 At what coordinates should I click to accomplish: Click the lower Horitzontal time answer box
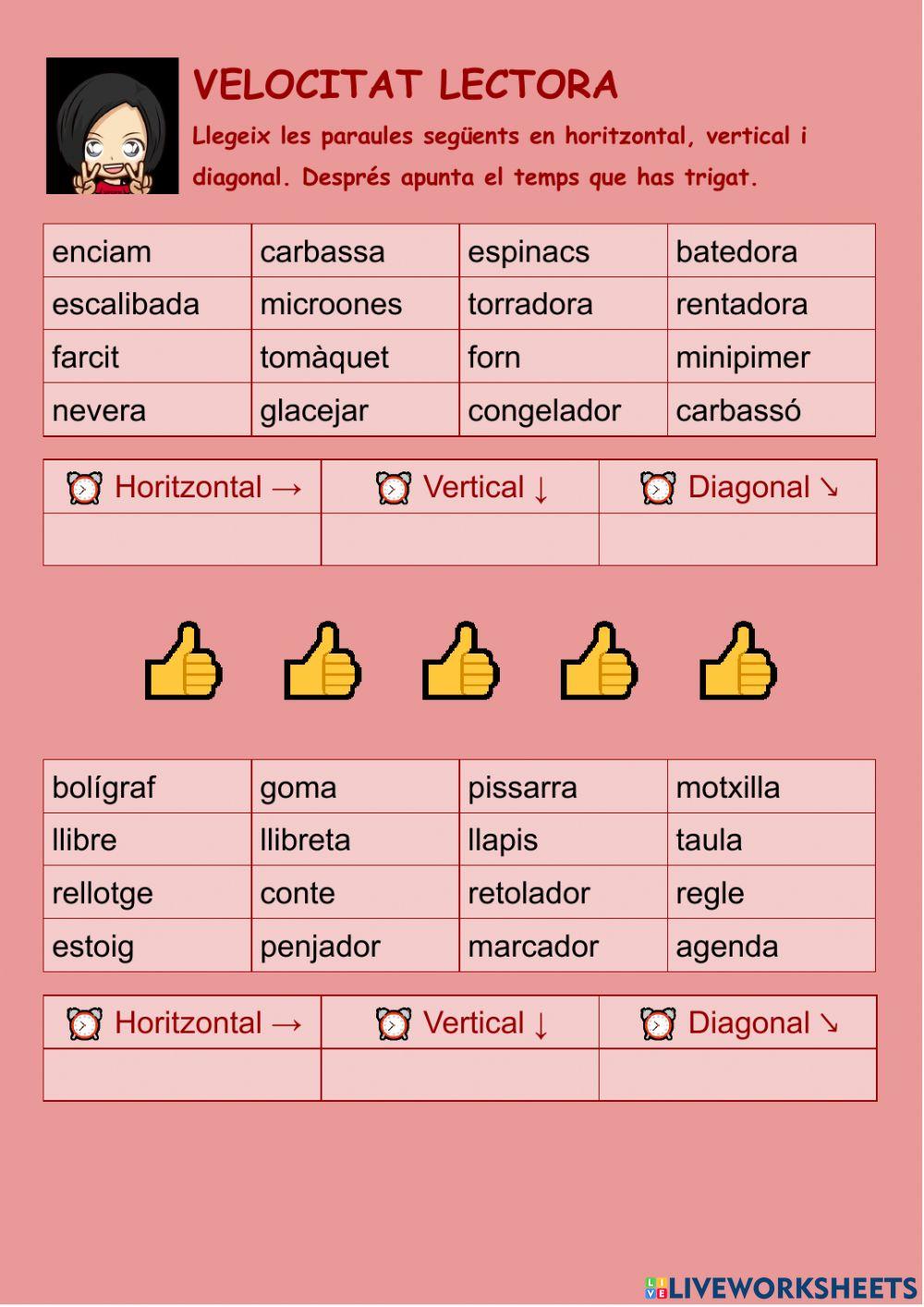point(182,1074)
